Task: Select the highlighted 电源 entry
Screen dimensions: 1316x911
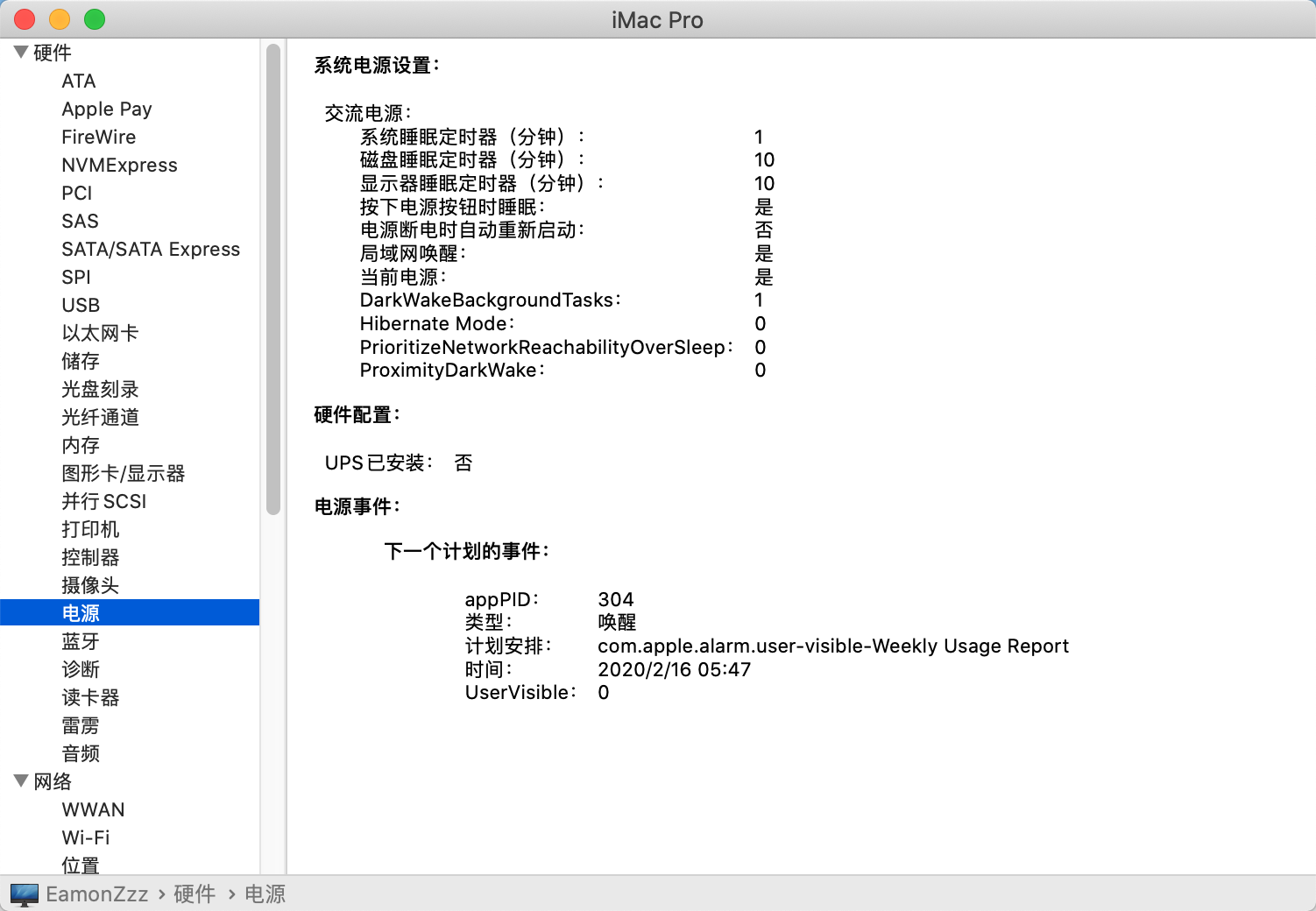Action: click(x=130, y=613)
